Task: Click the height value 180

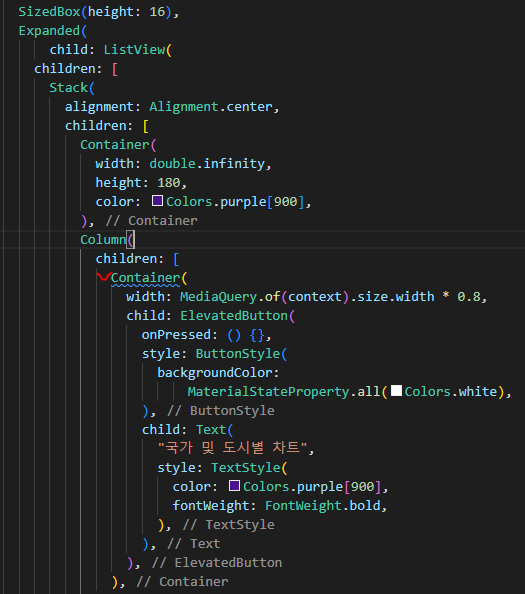Action: tap(169, 183)
